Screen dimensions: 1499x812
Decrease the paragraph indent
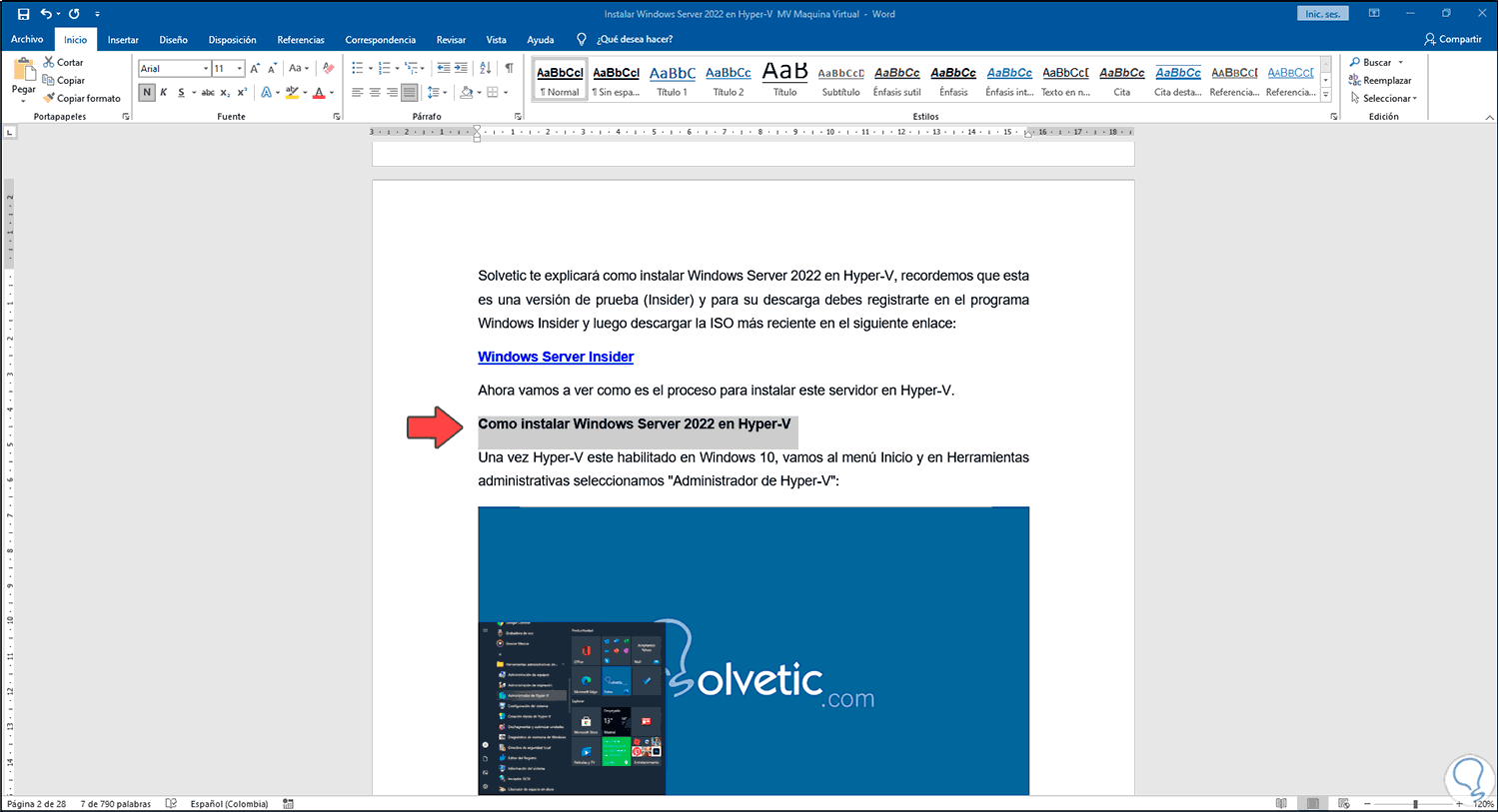pos(444,68)
